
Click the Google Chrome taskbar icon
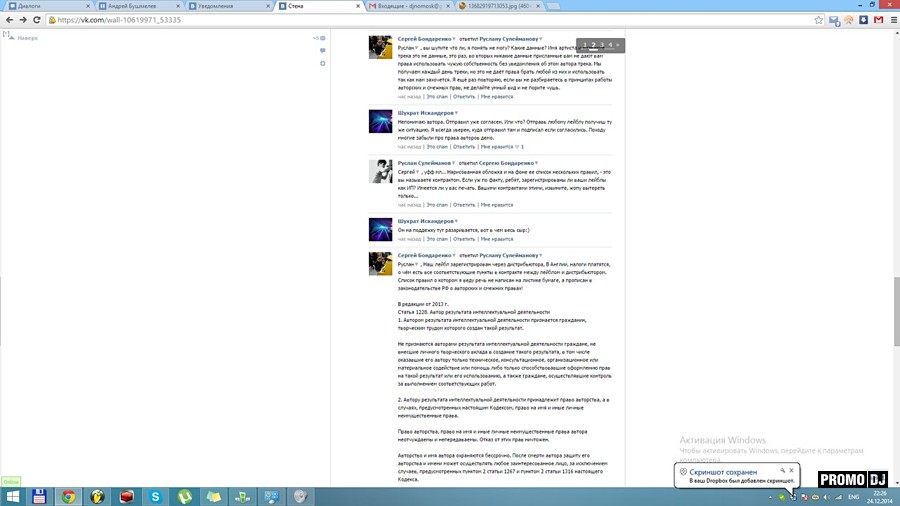(68, 496)
